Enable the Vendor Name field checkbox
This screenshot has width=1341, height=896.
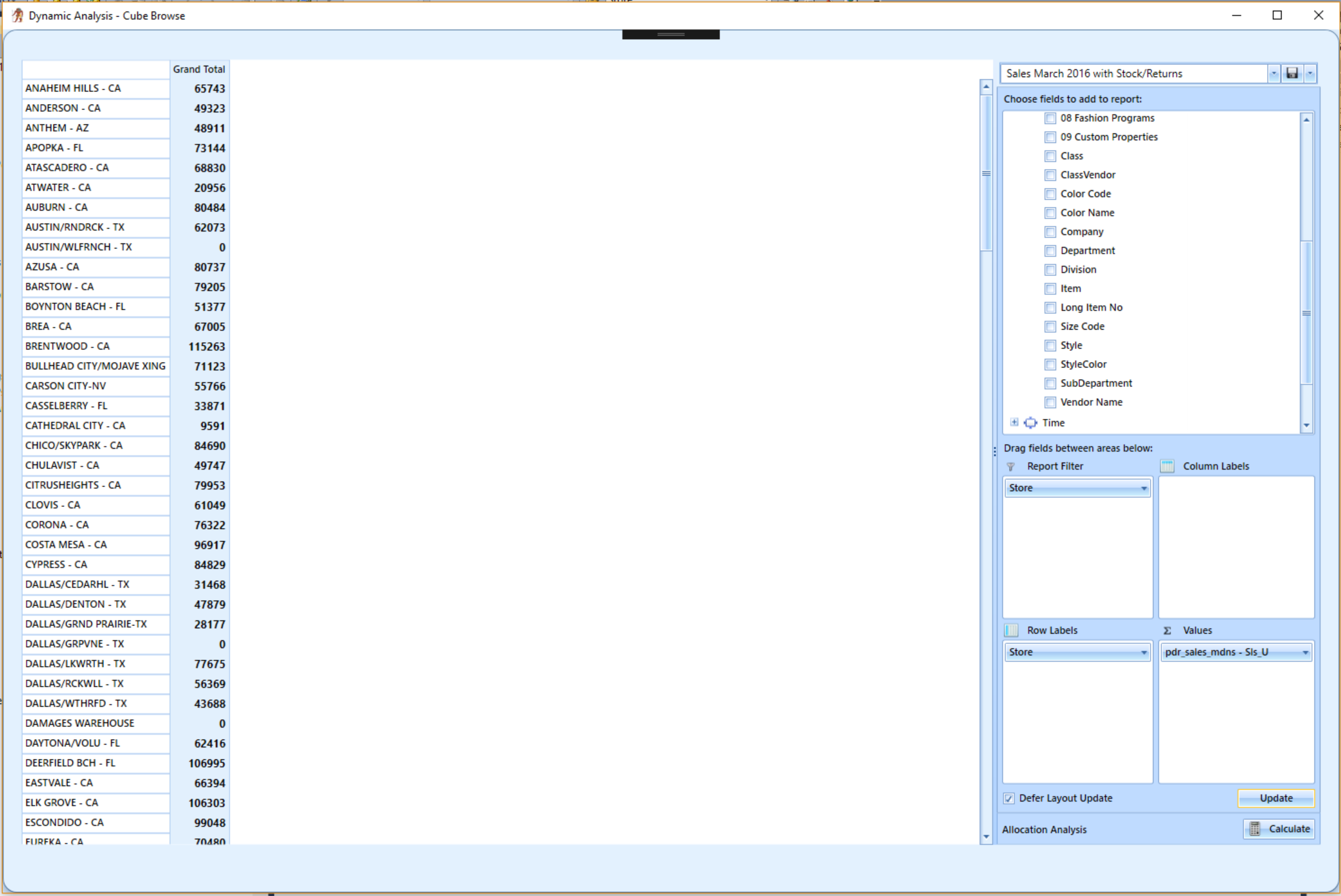[x=1050, y=402]
